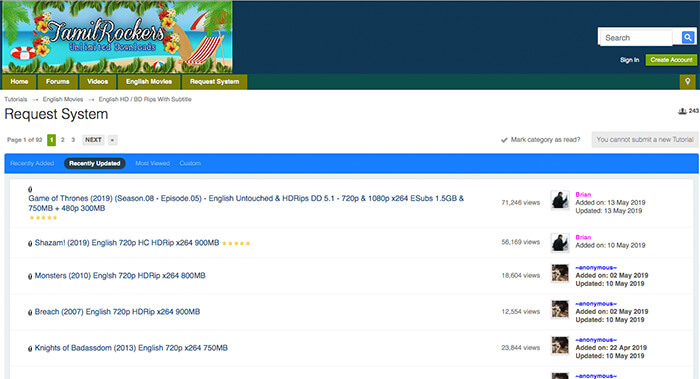Click the attachment icon beside Monsters (2010)

30,276
